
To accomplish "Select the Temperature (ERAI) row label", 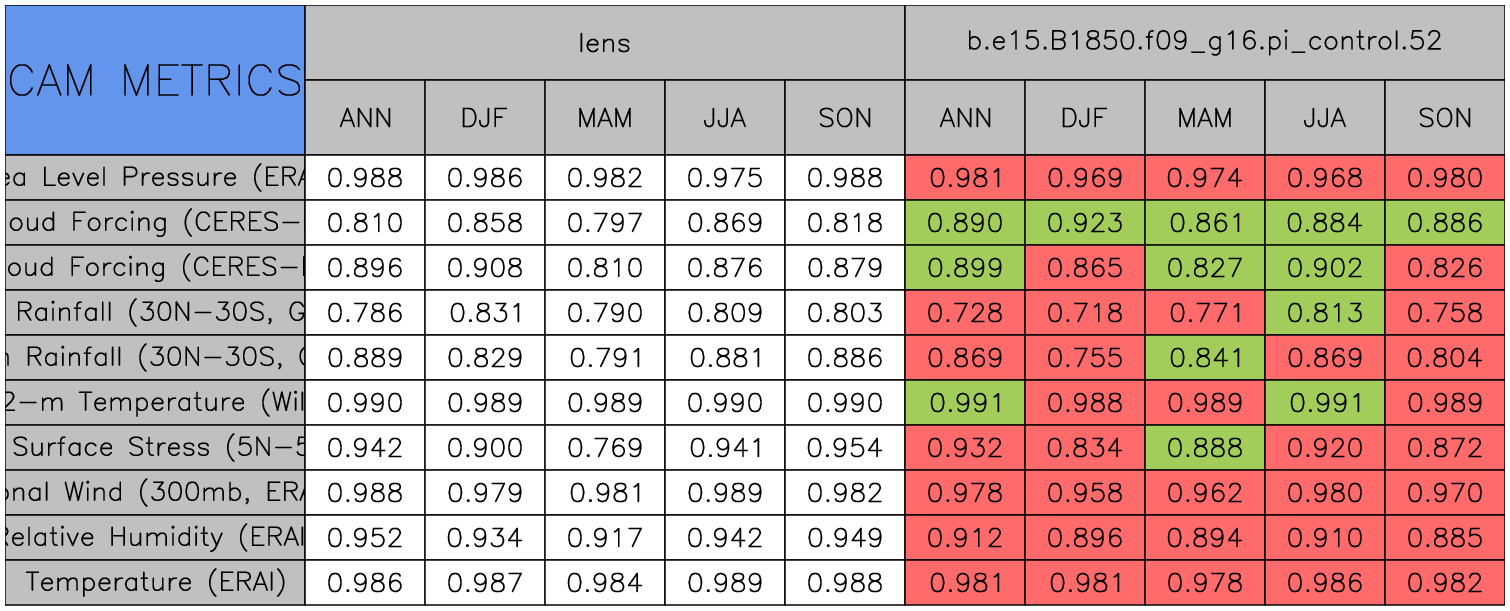I will (x=155, y=582).
